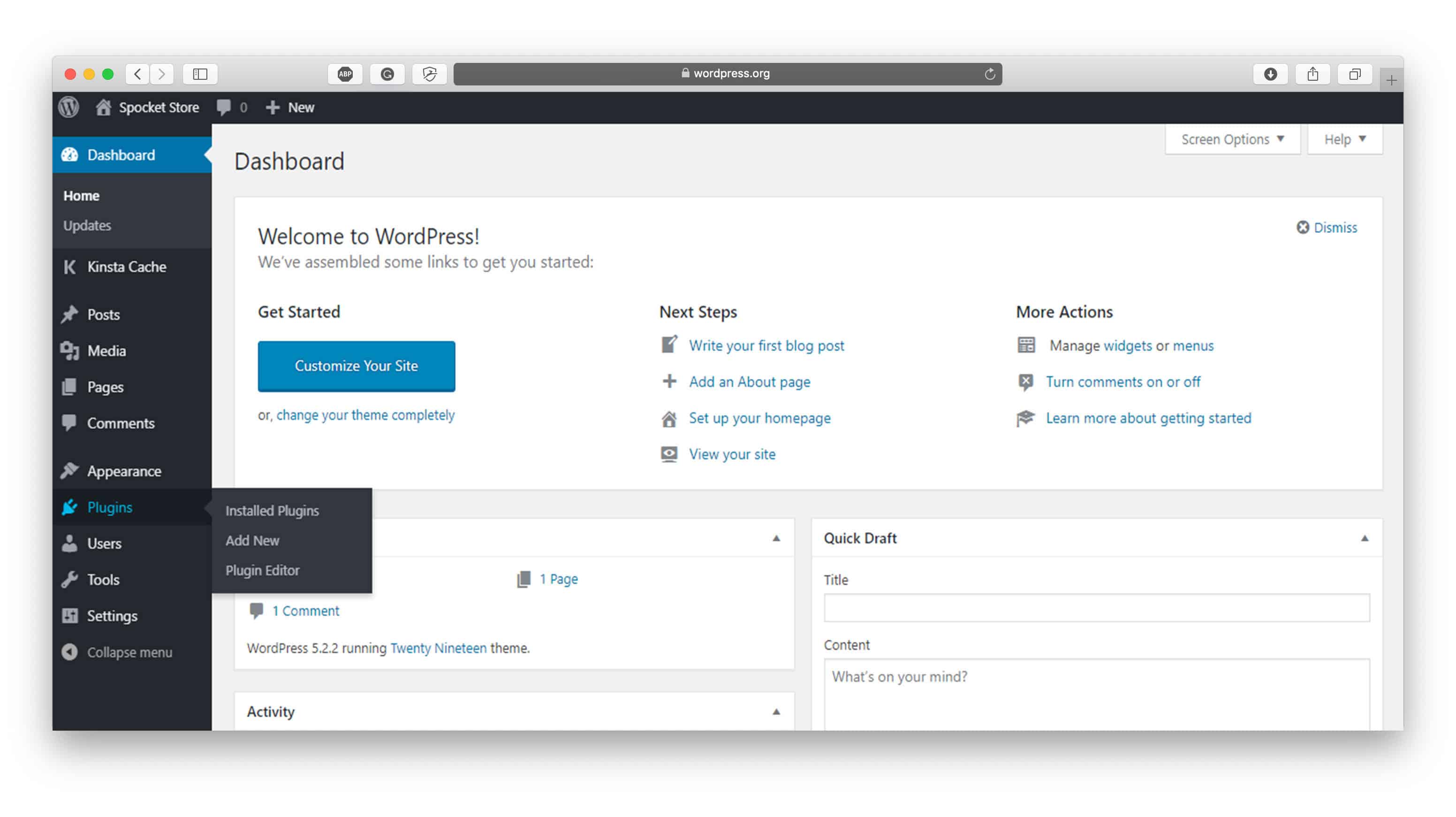The height and width of the screenshot is (817, 1456).
Task: Click the Media icon in sidebar
Action: pyautogui.click(x=69, y=351)
